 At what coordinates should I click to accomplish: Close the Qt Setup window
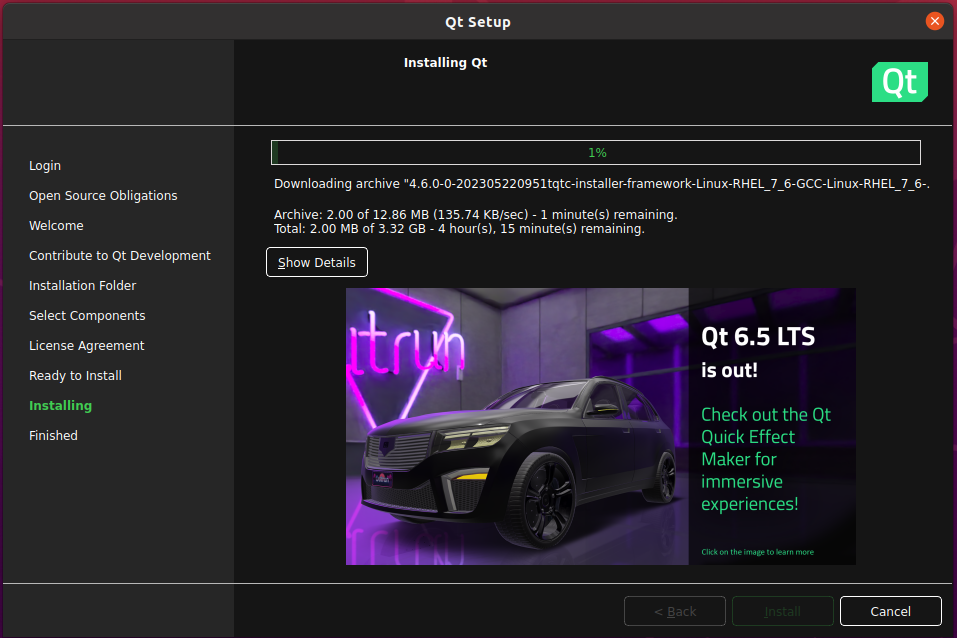click(934, 21)
